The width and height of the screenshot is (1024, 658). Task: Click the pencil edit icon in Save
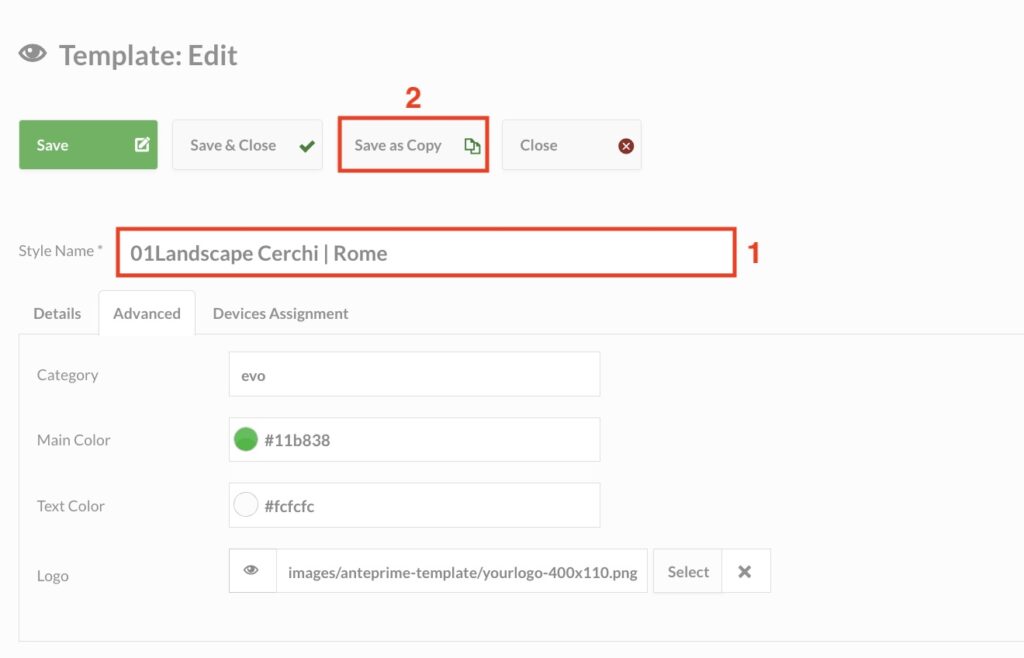coord(142,145)
